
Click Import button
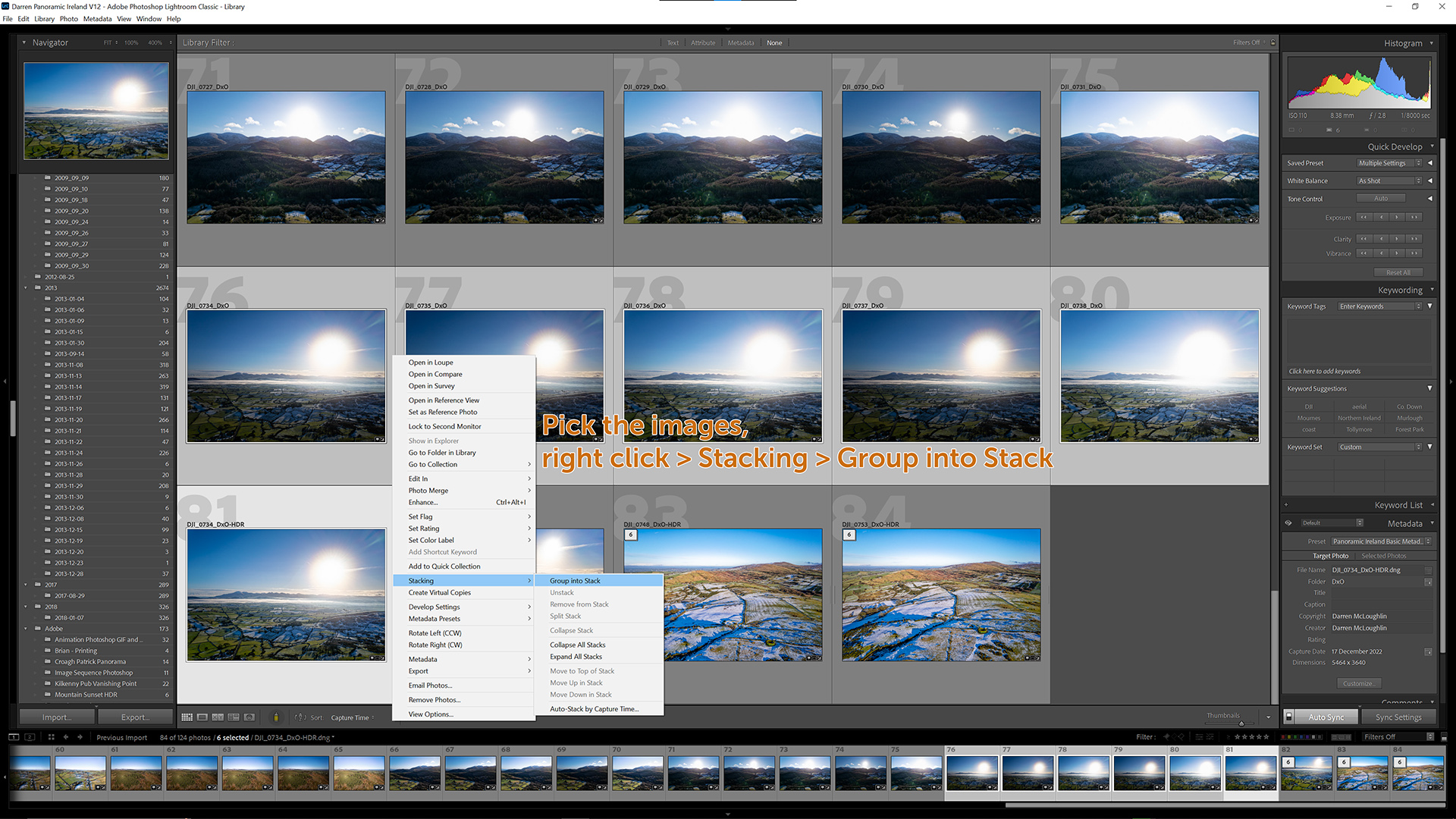point(57,717)
